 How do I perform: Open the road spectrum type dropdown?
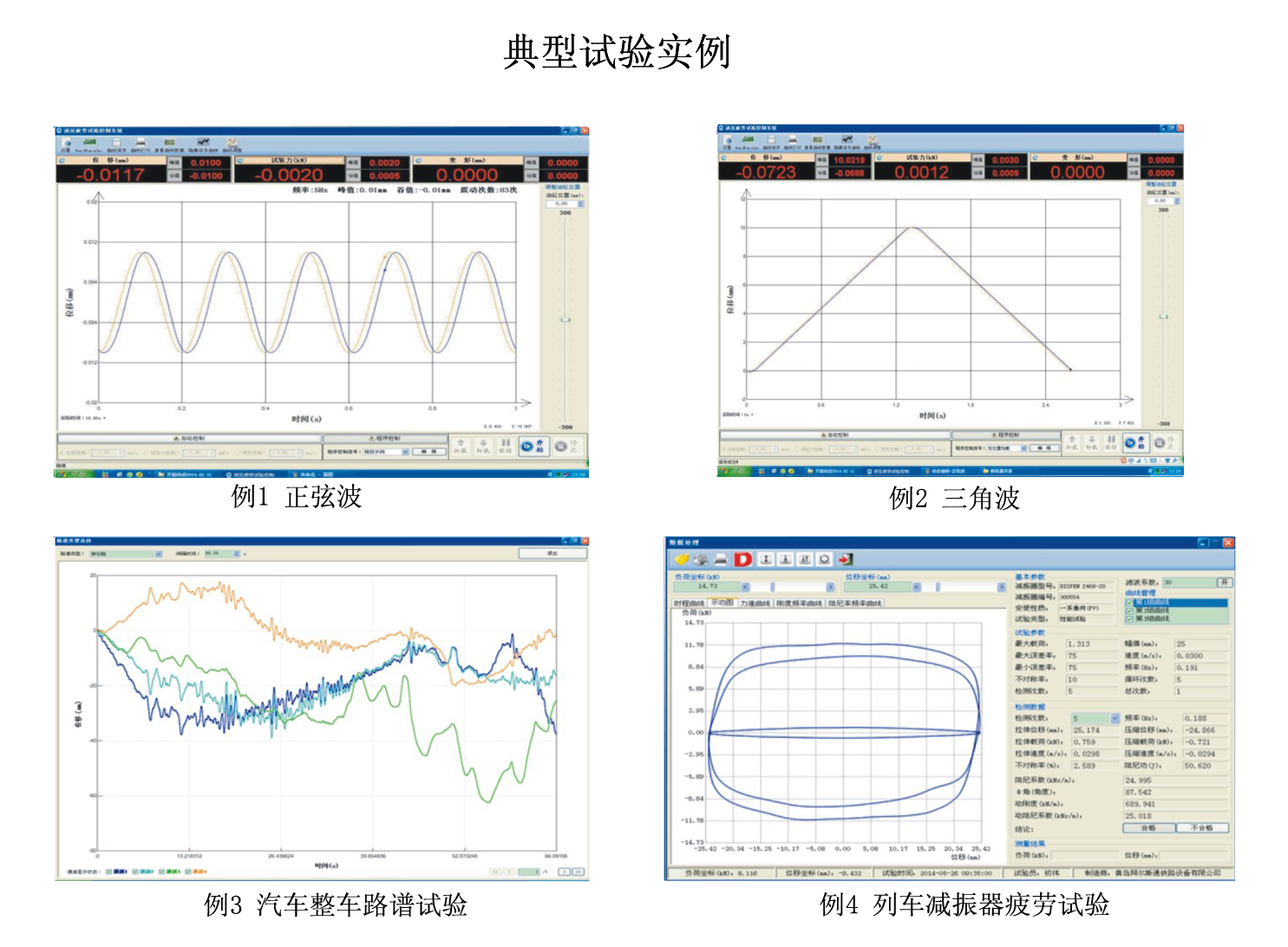tap(158, 553)
